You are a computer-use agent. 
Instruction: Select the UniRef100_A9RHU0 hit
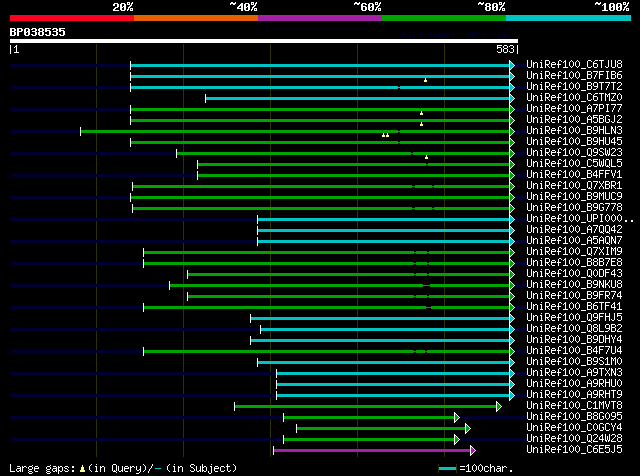(574, 384)
